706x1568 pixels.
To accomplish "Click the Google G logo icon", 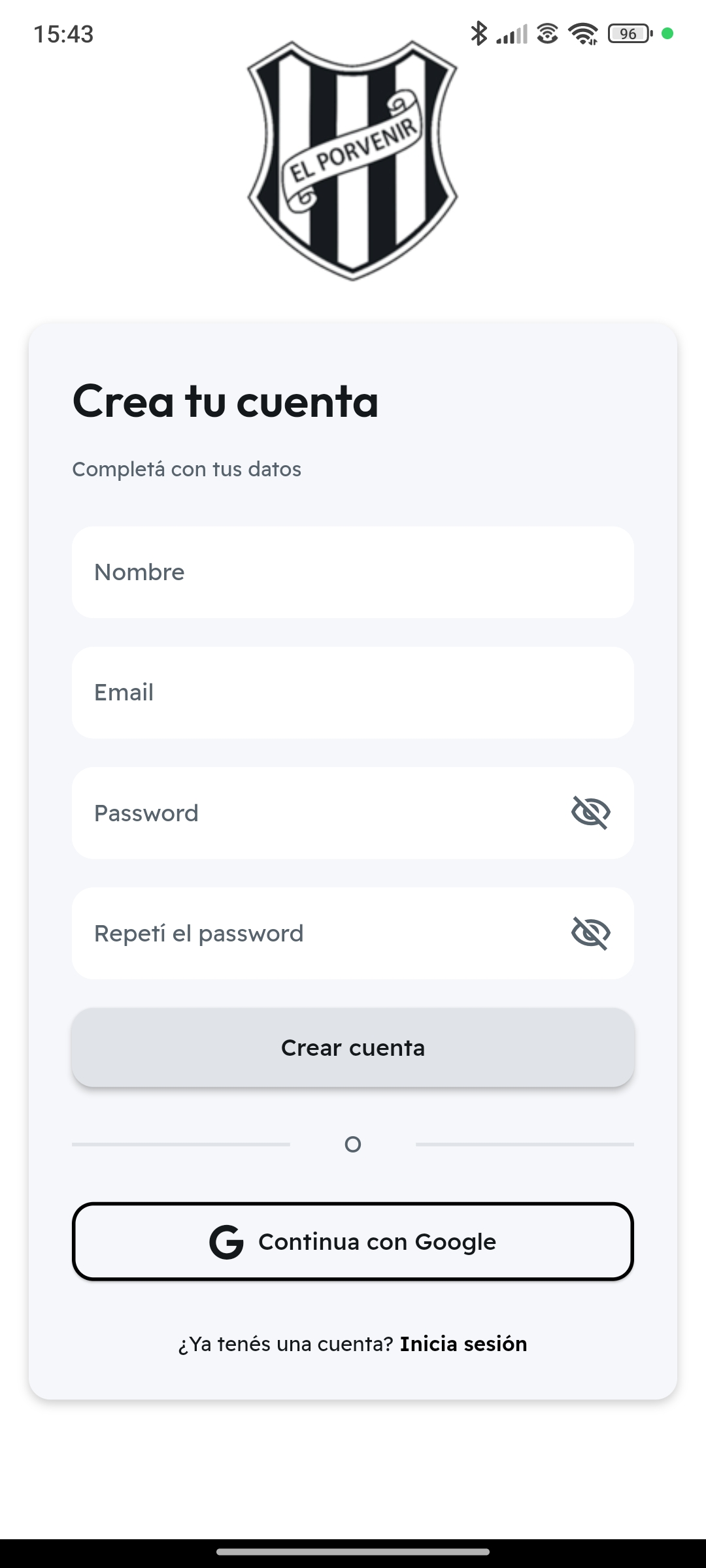I will [226, 1242].
